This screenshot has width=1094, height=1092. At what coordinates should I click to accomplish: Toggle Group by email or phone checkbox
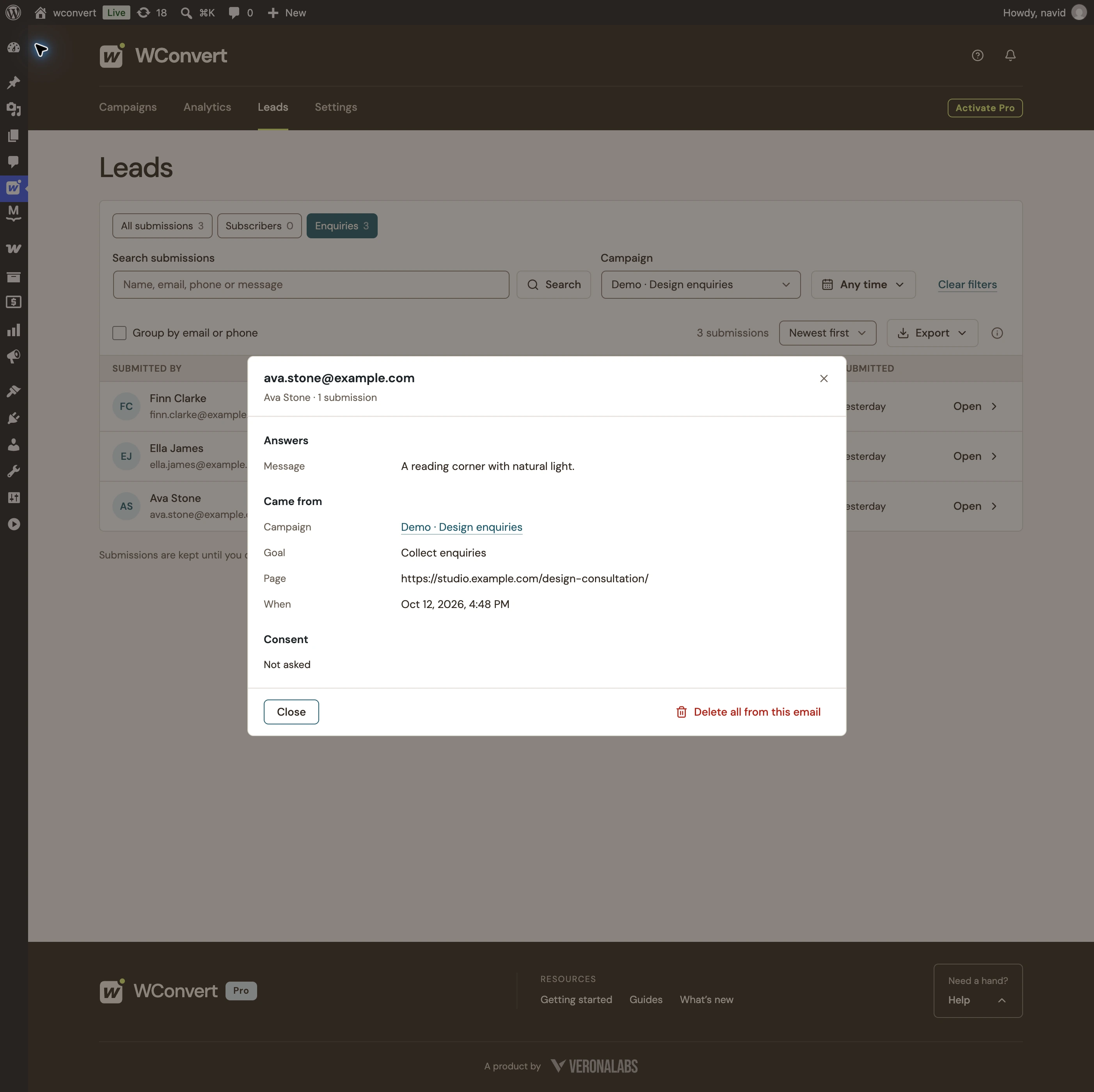click(119, 333)
